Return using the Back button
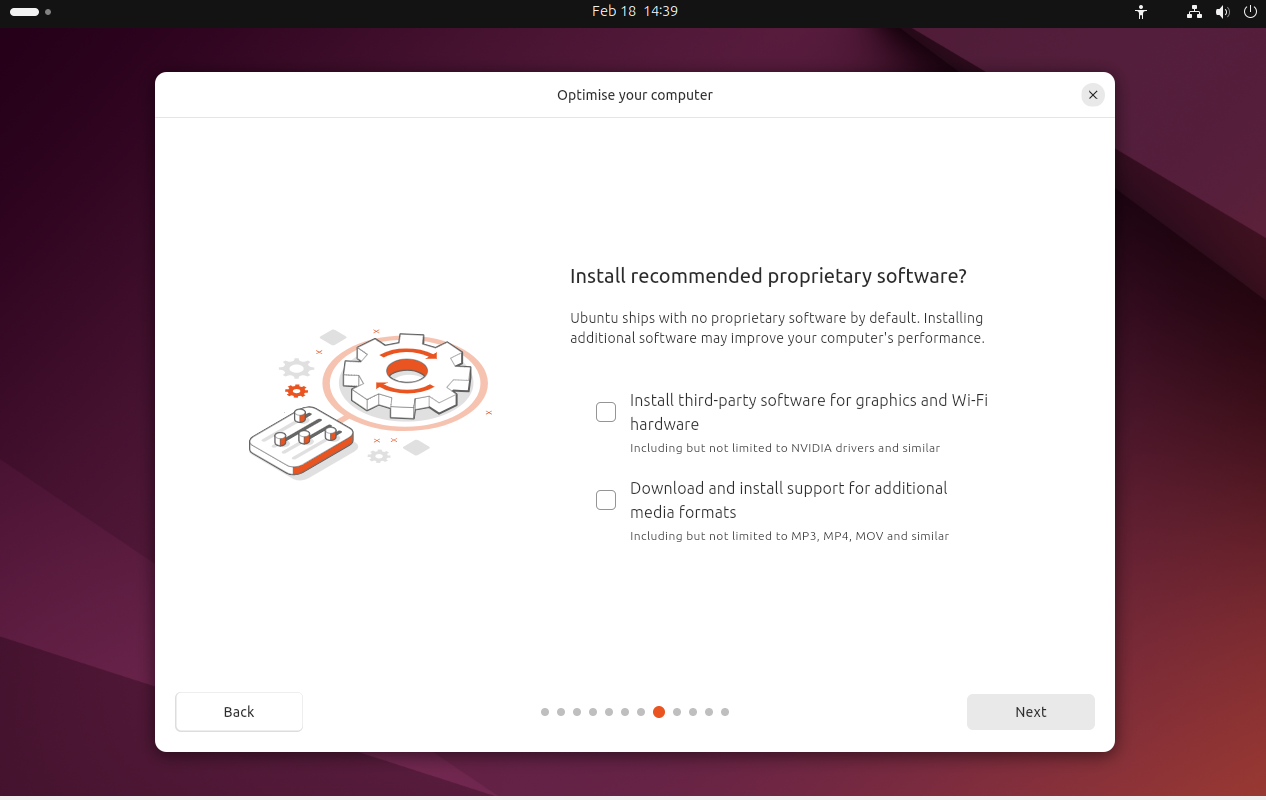The height and width of the screenshot is (800, 1266). (239, 712)
